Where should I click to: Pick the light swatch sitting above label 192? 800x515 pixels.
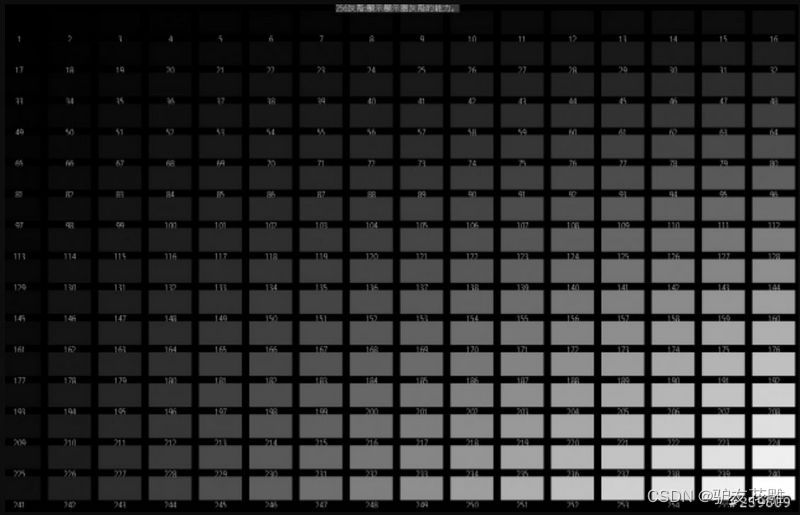click(x=773, y=364)
